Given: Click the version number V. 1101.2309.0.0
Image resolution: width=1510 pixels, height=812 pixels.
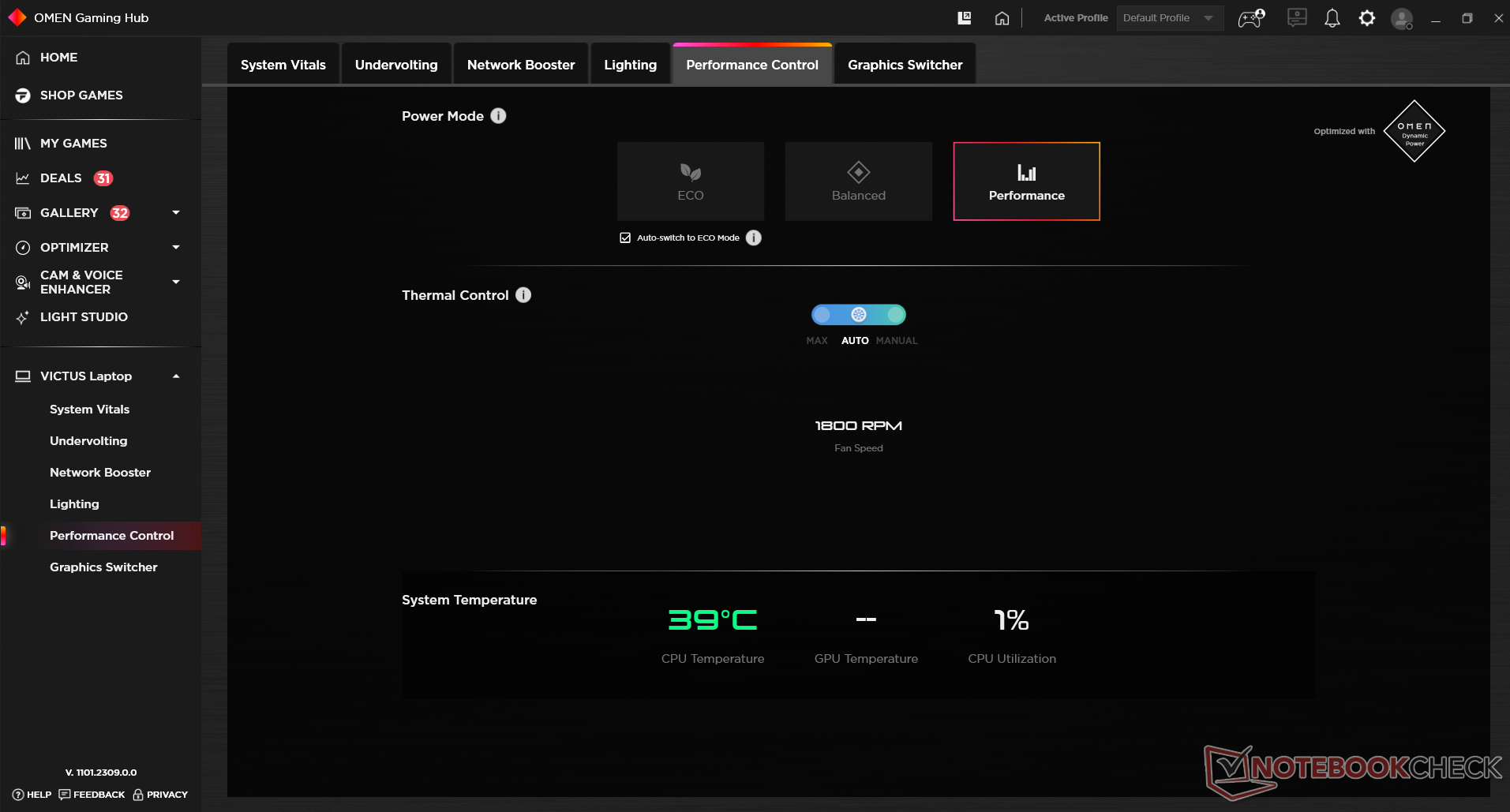Looking at the screenshot, I should (x=101, y=773).
